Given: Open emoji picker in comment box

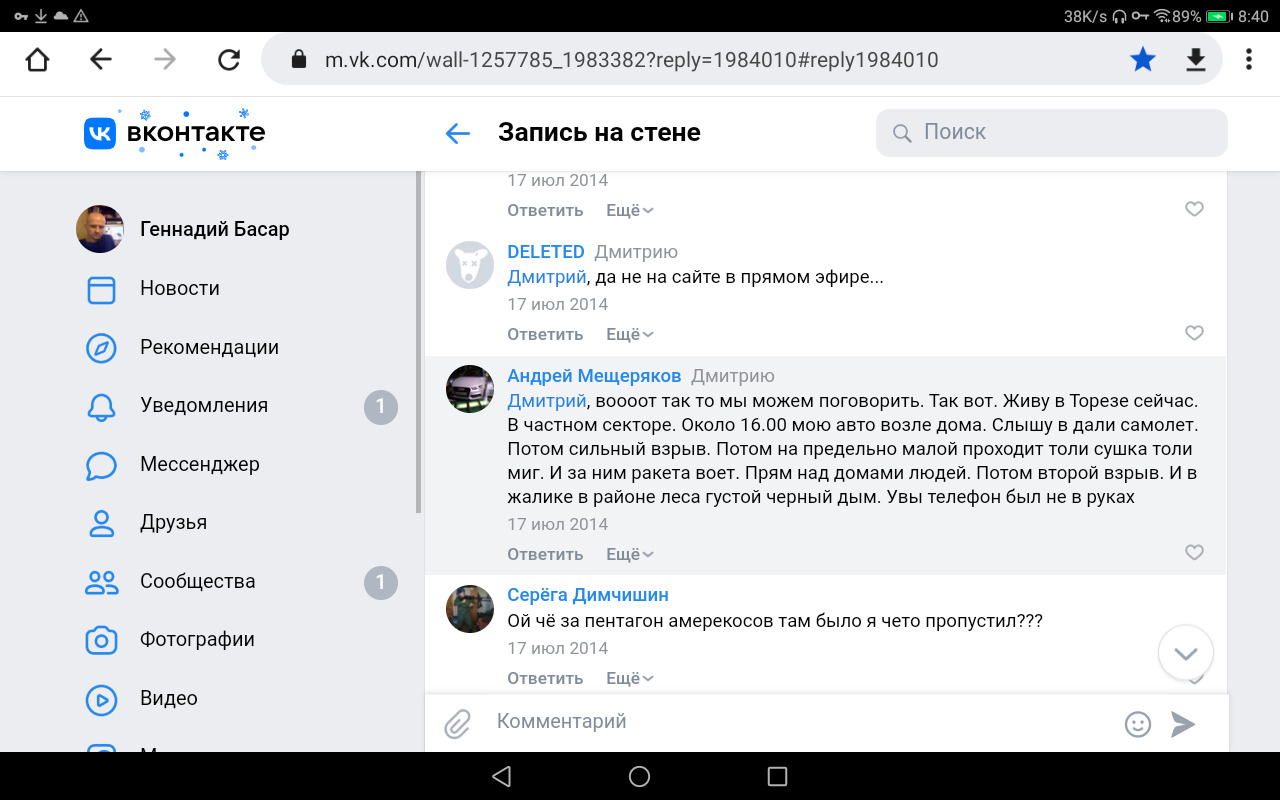Looking at the screenshot, I should pos(1138,724).
